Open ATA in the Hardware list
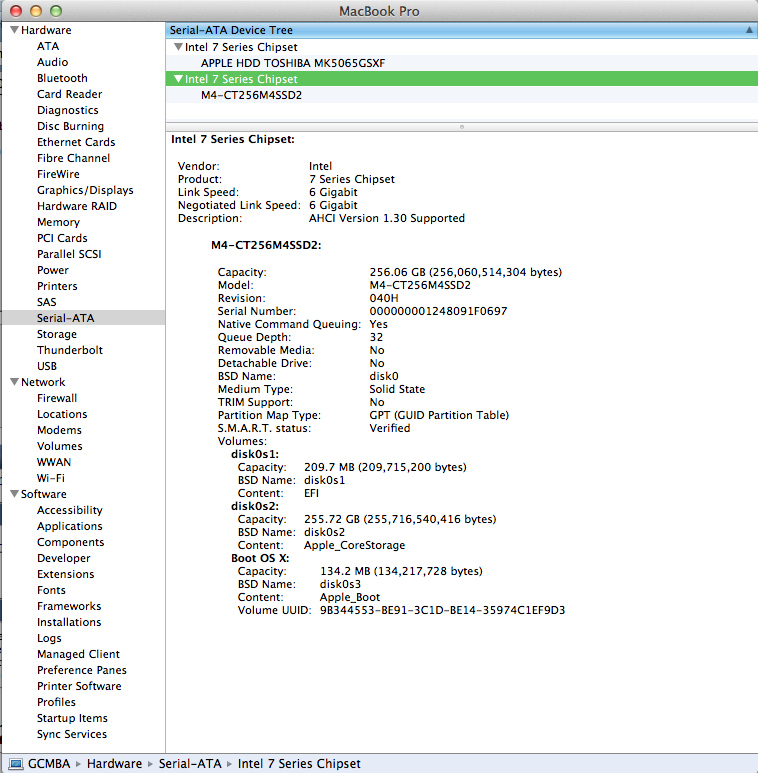 click(x=48, y=46)
